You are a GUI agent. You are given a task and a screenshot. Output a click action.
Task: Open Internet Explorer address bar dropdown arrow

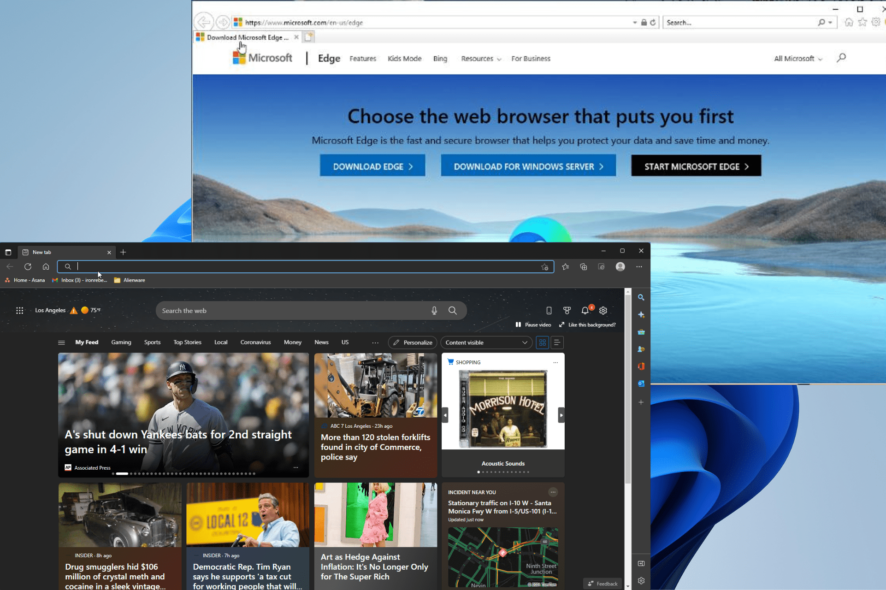click(x=635, y=23)
